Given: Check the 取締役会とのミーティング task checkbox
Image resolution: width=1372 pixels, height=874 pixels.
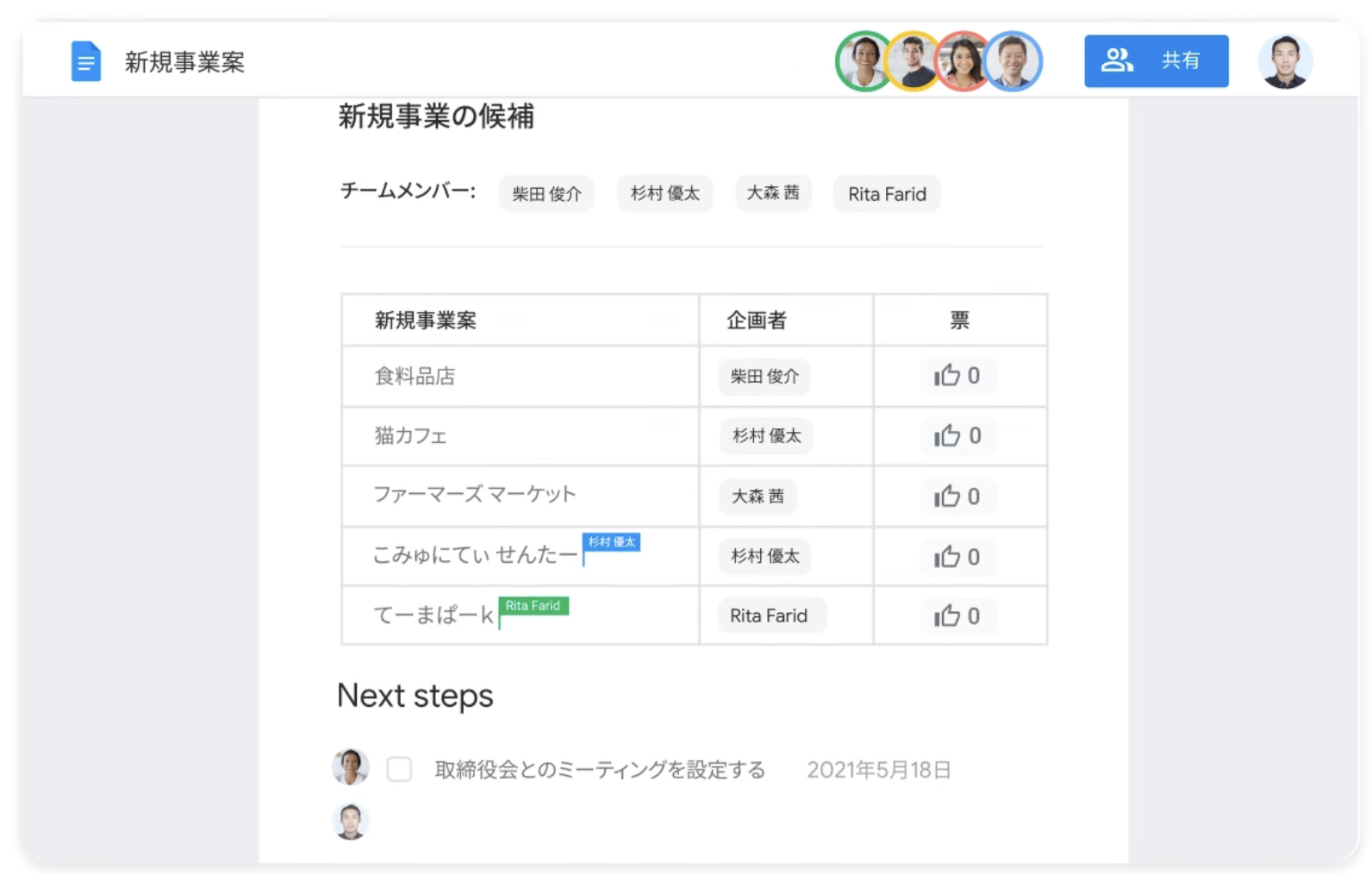Looking at the screenshot, I should click(x=399, y=769).
